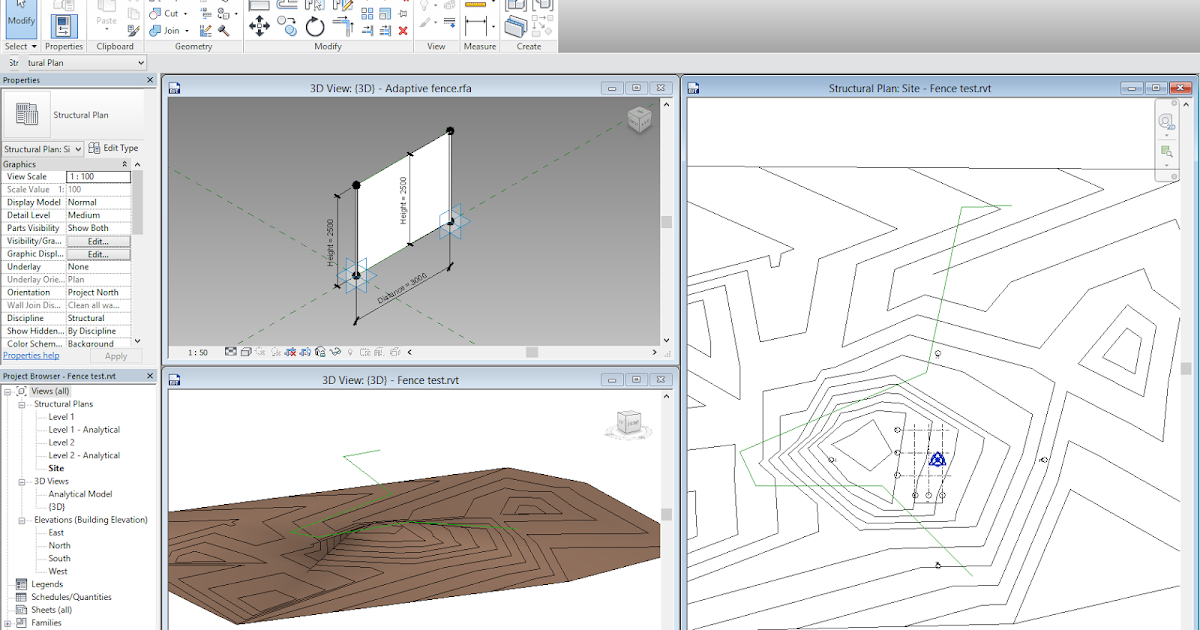Click the Move tool icon
1200x630 pixels.
[x=259, y=26]
